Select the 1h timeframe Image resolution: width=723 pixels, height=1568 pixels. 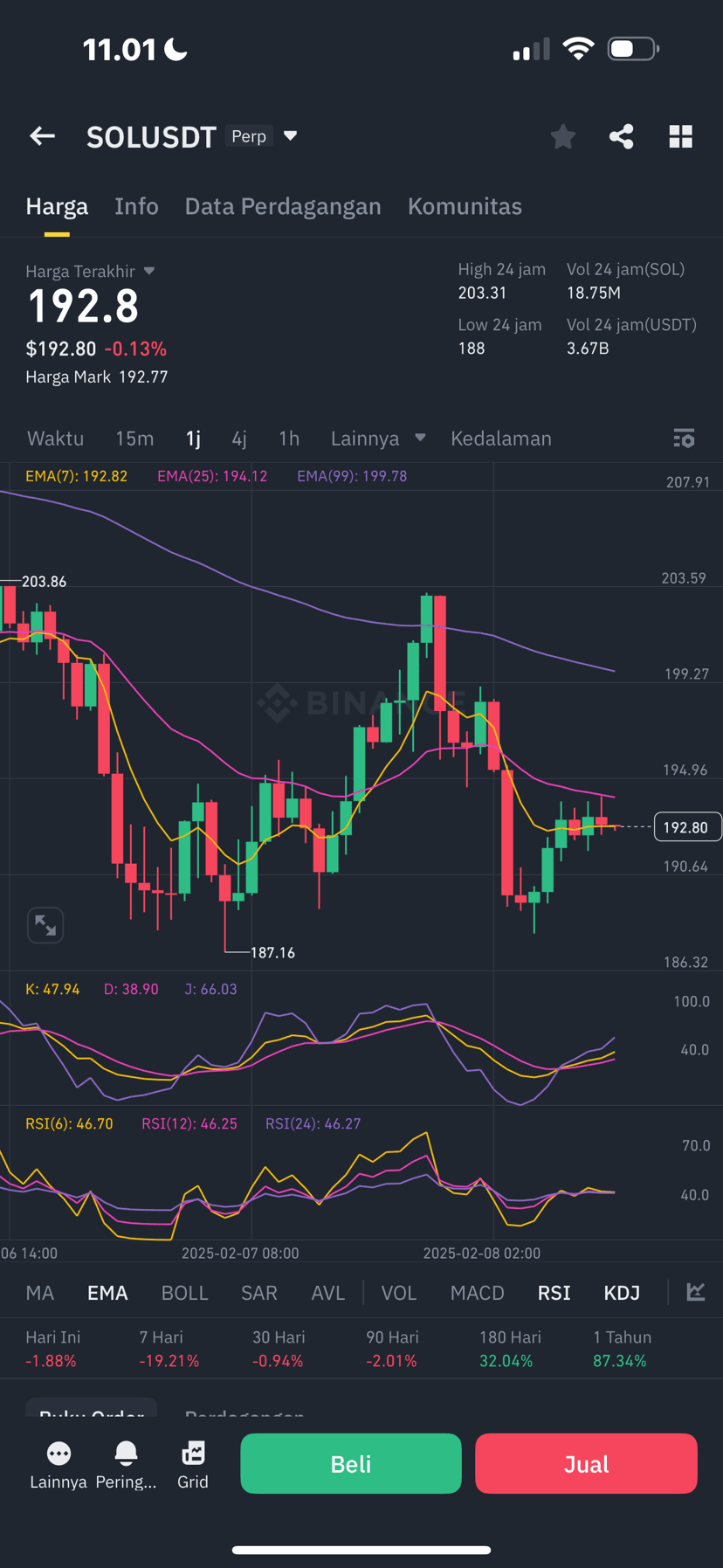point(289,439)
